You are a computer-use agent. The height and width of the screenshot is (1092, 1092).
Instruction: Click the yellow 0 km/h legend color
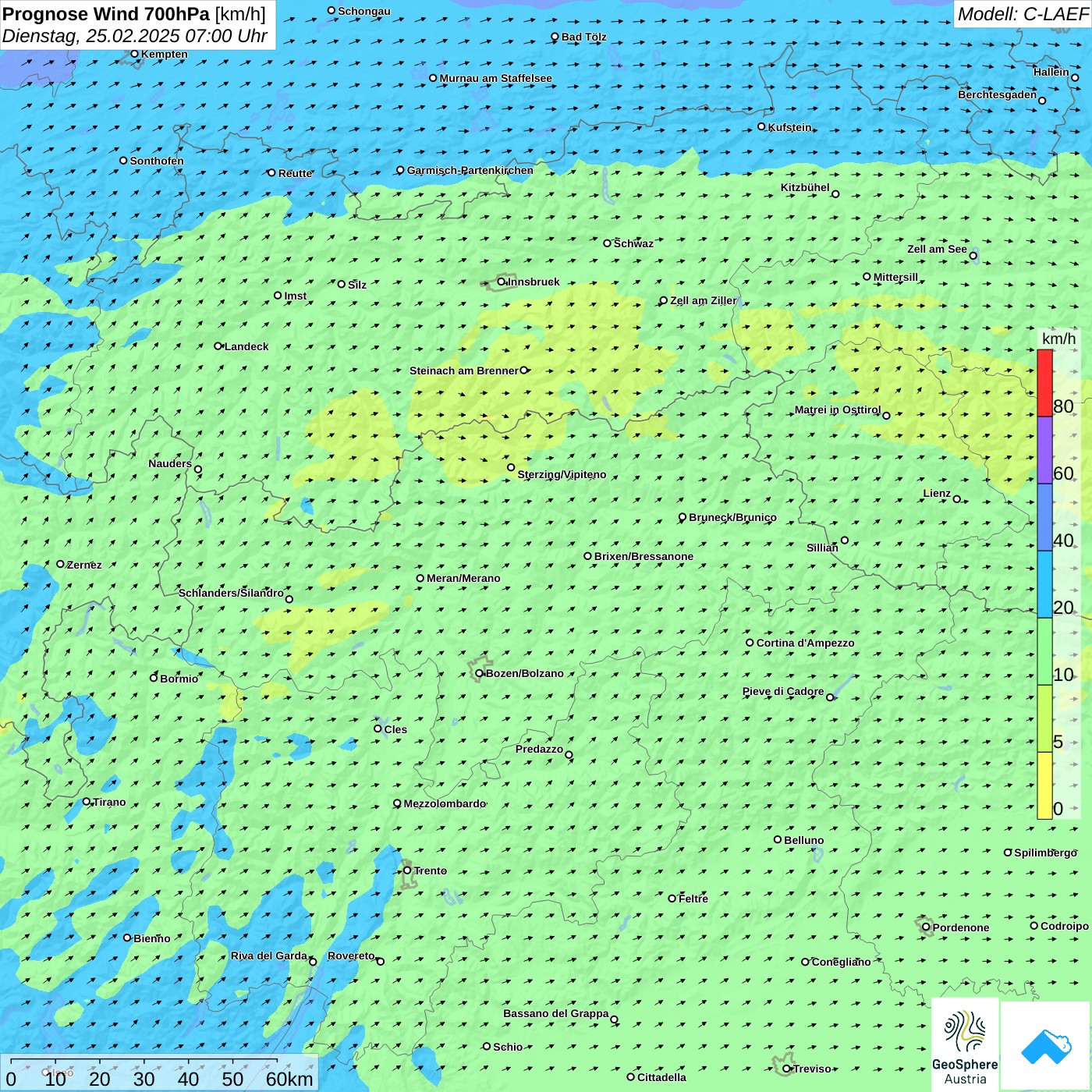[x=1044, y=785]
